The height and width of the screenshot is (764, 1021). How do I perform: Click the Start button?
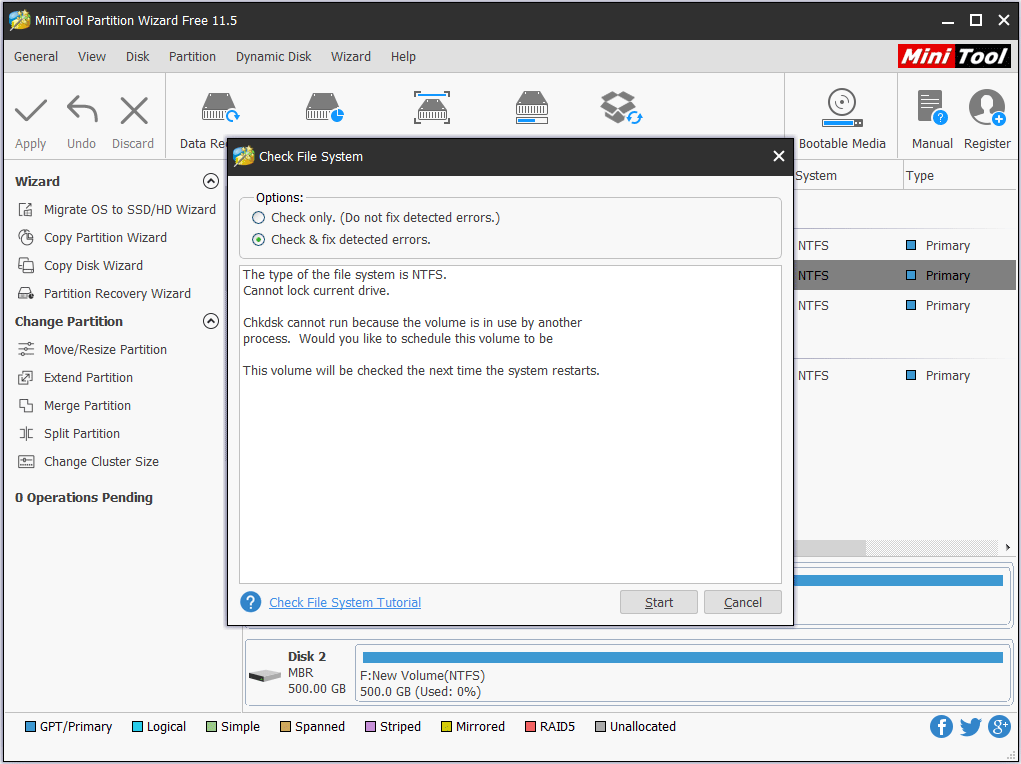(x=659, y=602)
